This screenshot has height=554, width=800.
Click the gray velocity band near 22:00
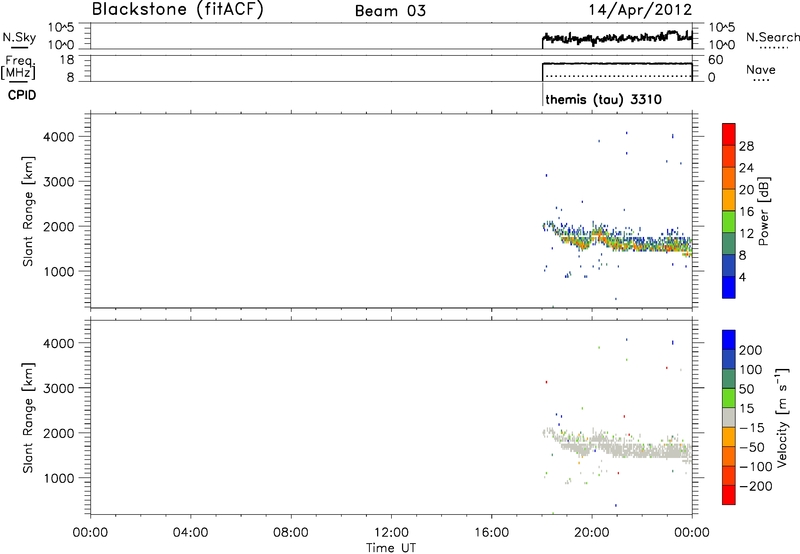click(x=642, y=449)
